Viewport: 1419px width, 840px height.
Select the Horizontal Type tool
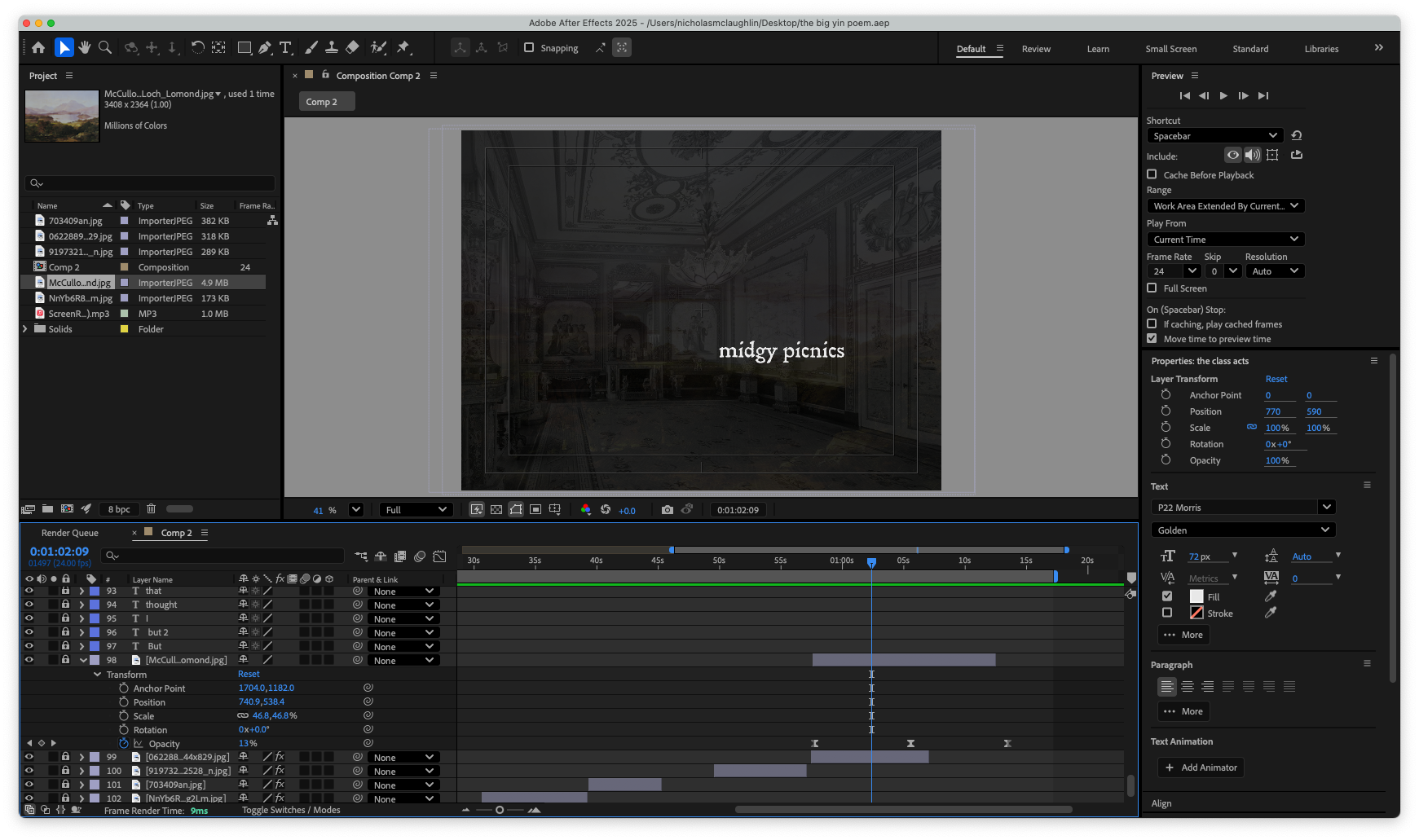pos(285,48)
